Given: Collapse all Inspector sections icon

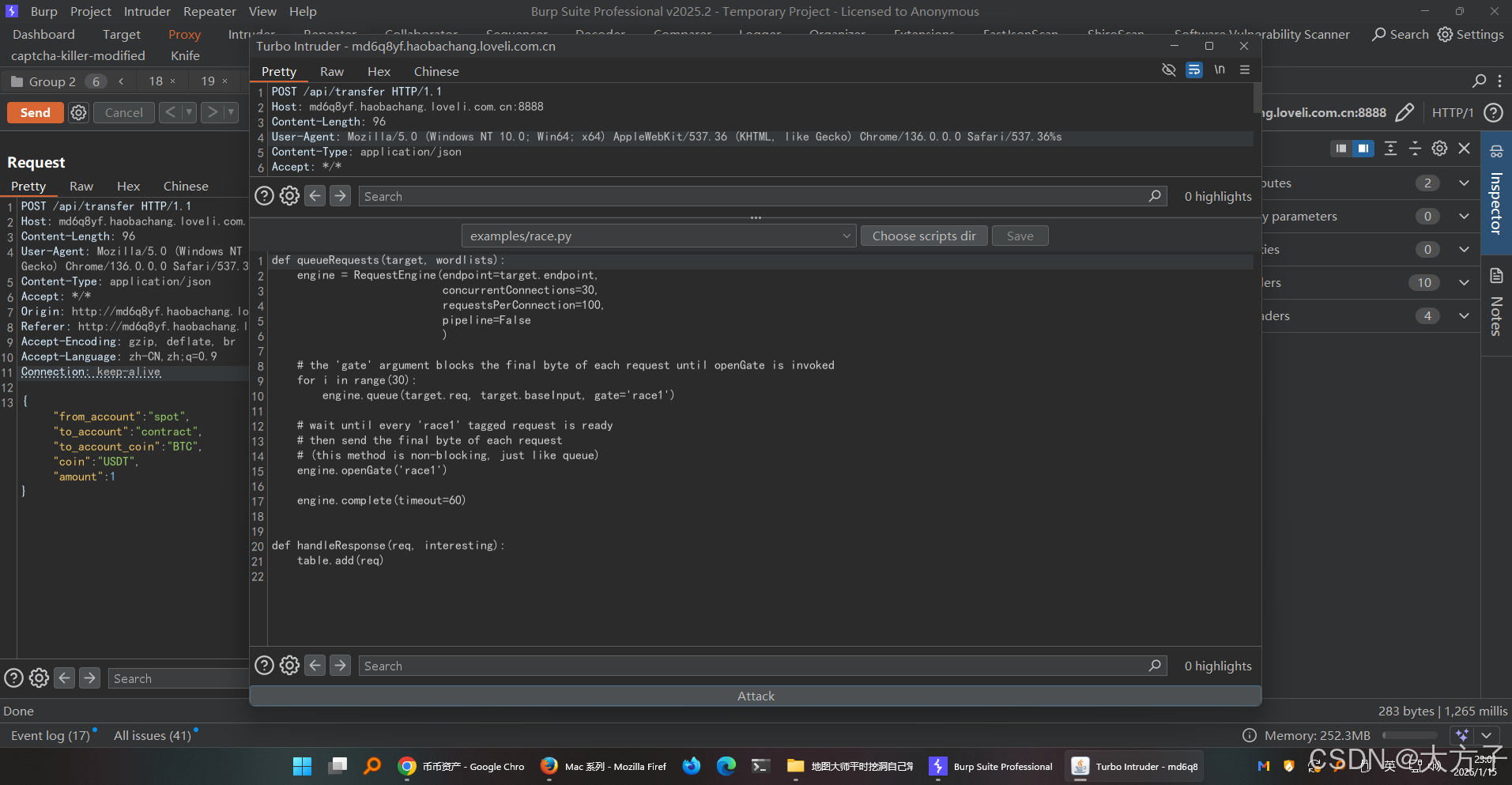Looking at the screenshot, I should (x=1415, y=148).
